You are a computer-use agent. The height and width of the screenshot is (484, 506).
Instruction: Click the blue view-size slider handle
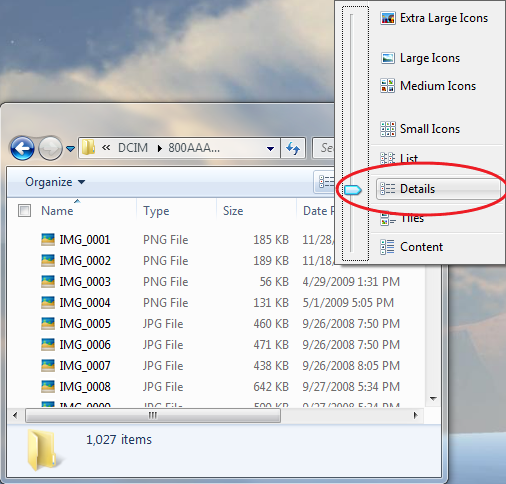click(x=353, y=190)
